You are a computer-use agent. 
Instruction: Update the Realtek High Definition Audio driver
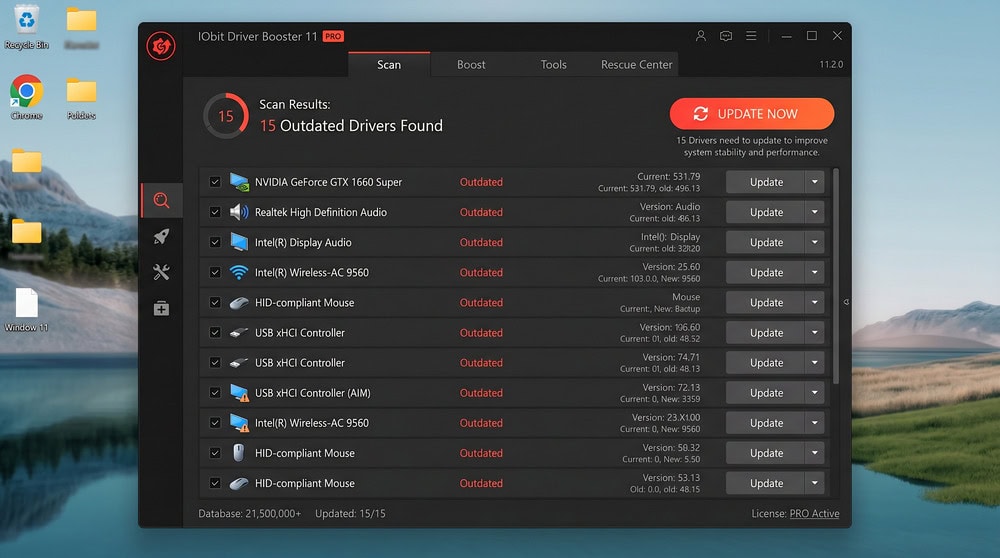(x=765, y=212)
